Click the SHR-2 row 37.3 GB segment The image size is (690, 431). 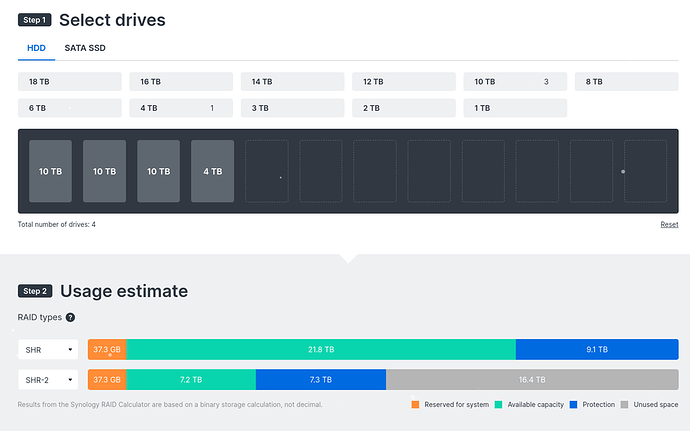(x=107, y=379)
